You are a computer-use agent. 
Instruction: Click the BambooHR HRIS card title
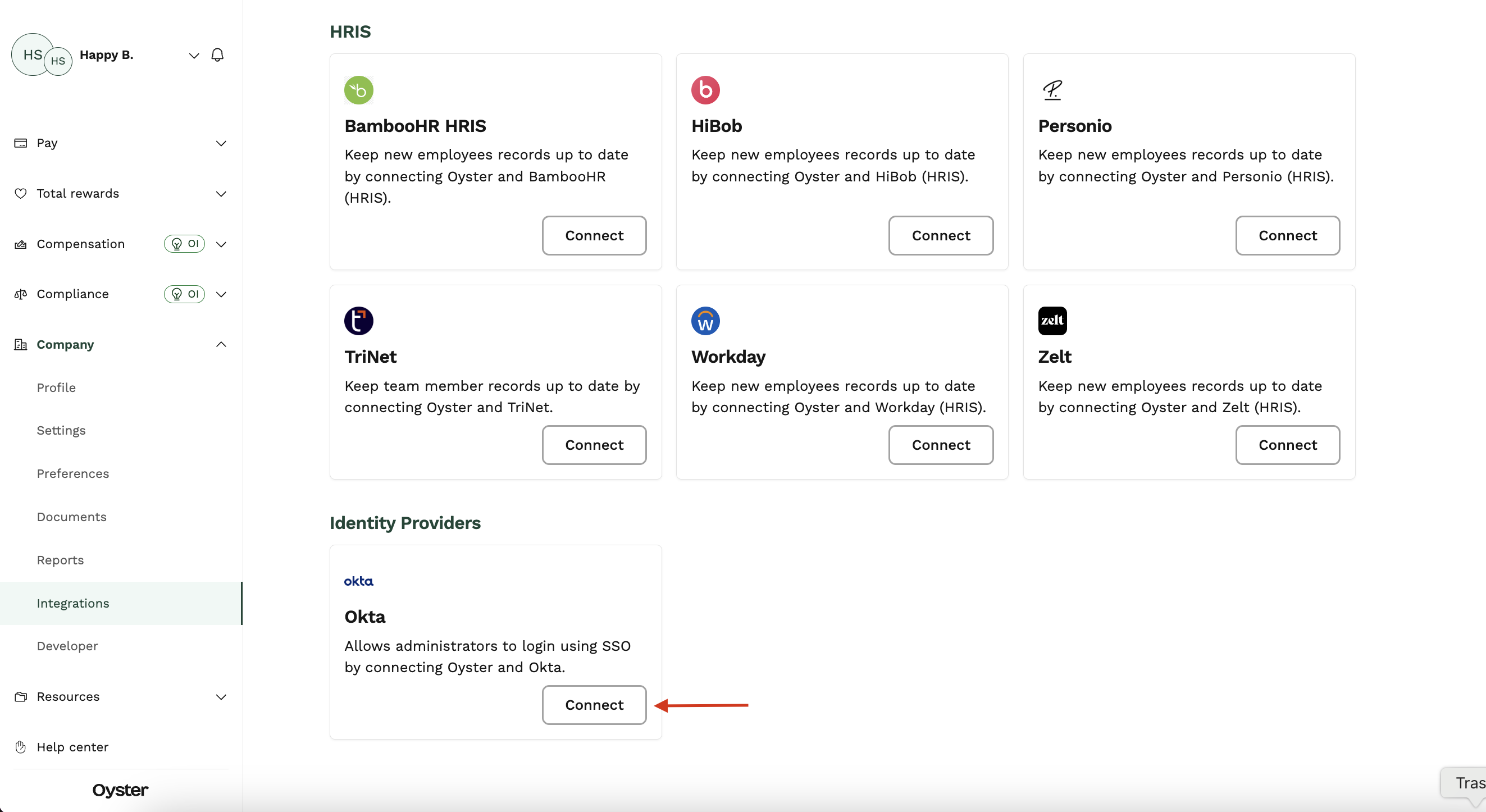click(416, 126)
